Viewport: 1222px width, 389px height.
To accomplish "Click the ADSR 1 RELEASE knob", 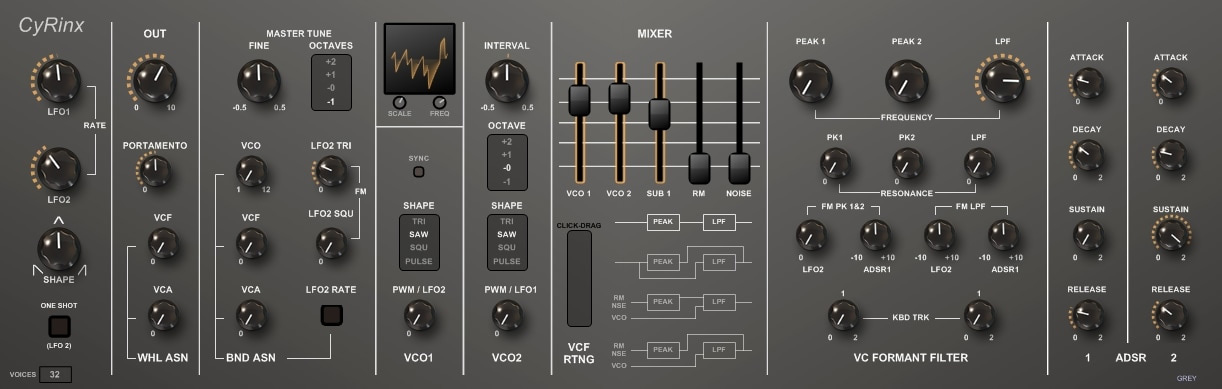I will pyautogui.click(x=1087, y=316).
